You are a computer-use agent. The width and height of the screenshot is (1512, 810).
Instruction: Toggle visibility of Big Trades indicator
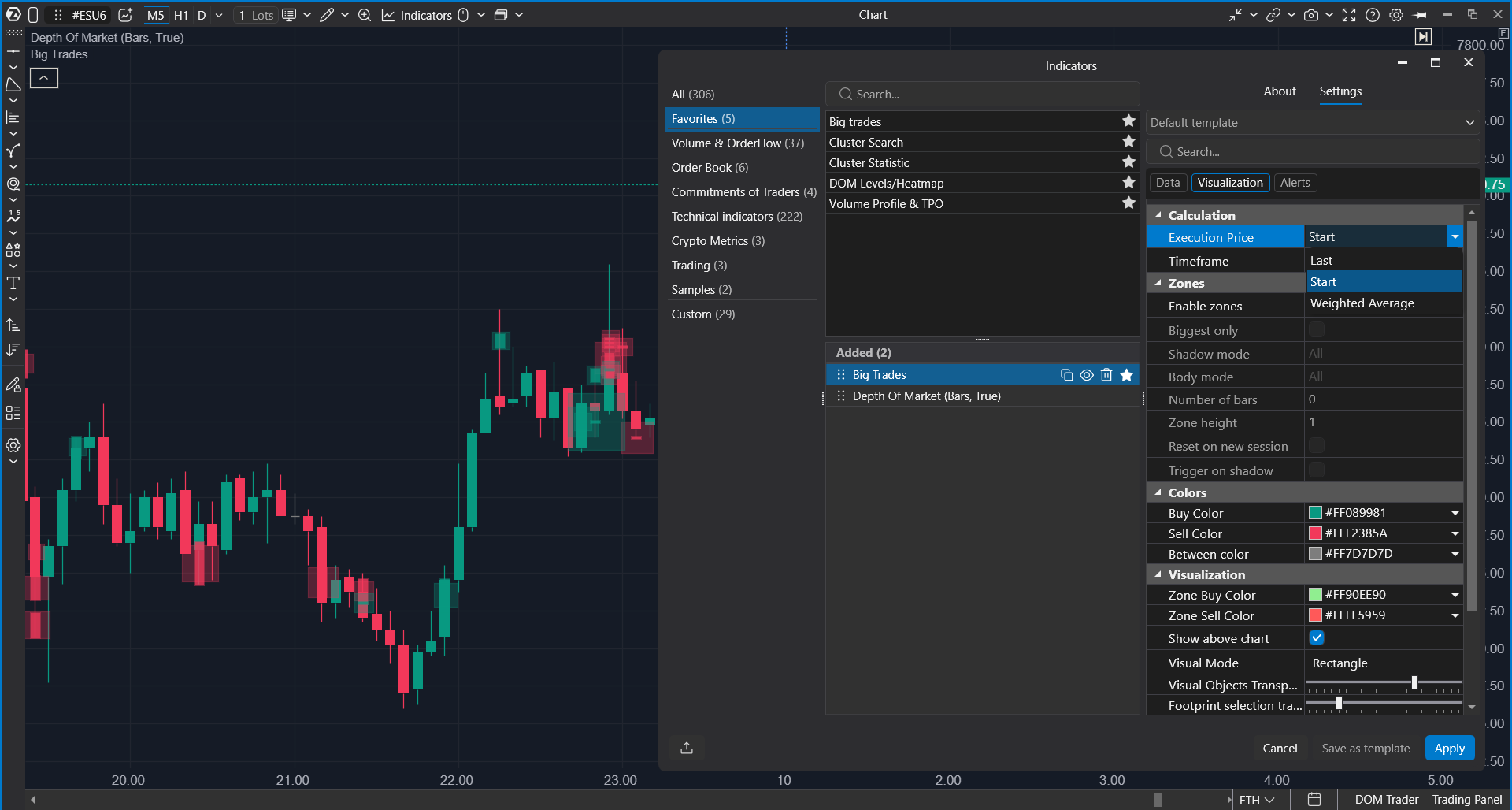coord(1087,375)
